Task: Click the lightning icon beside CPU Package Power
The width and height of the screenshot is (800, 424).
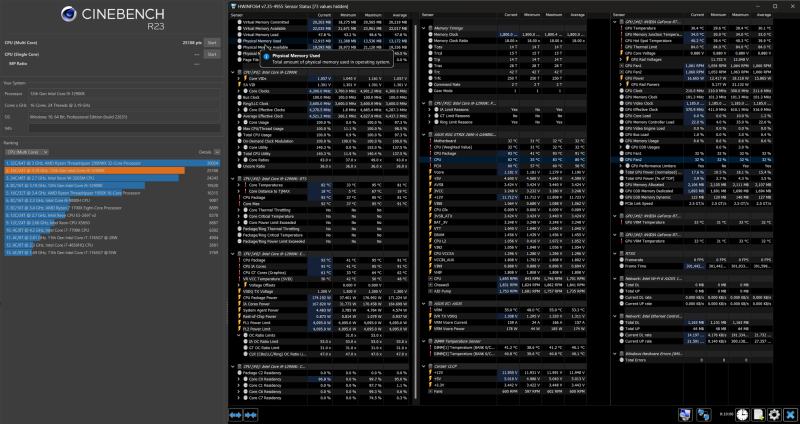Action: (239, 297)
